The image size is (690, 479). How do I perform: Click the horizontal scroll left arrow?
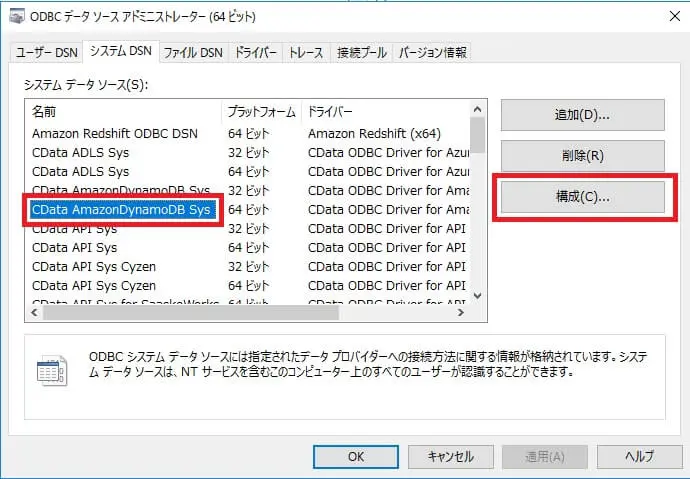(34, 313)
